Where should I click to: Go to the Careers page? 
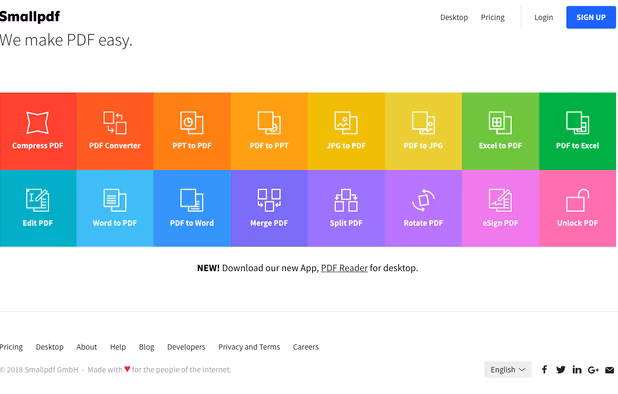pos(306,347)
